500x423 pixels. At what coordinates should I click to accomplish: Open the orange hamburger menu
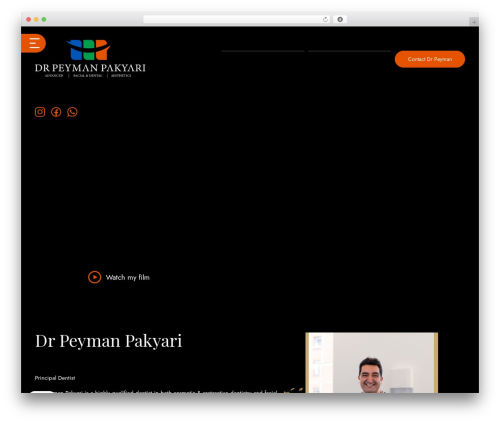33,43
